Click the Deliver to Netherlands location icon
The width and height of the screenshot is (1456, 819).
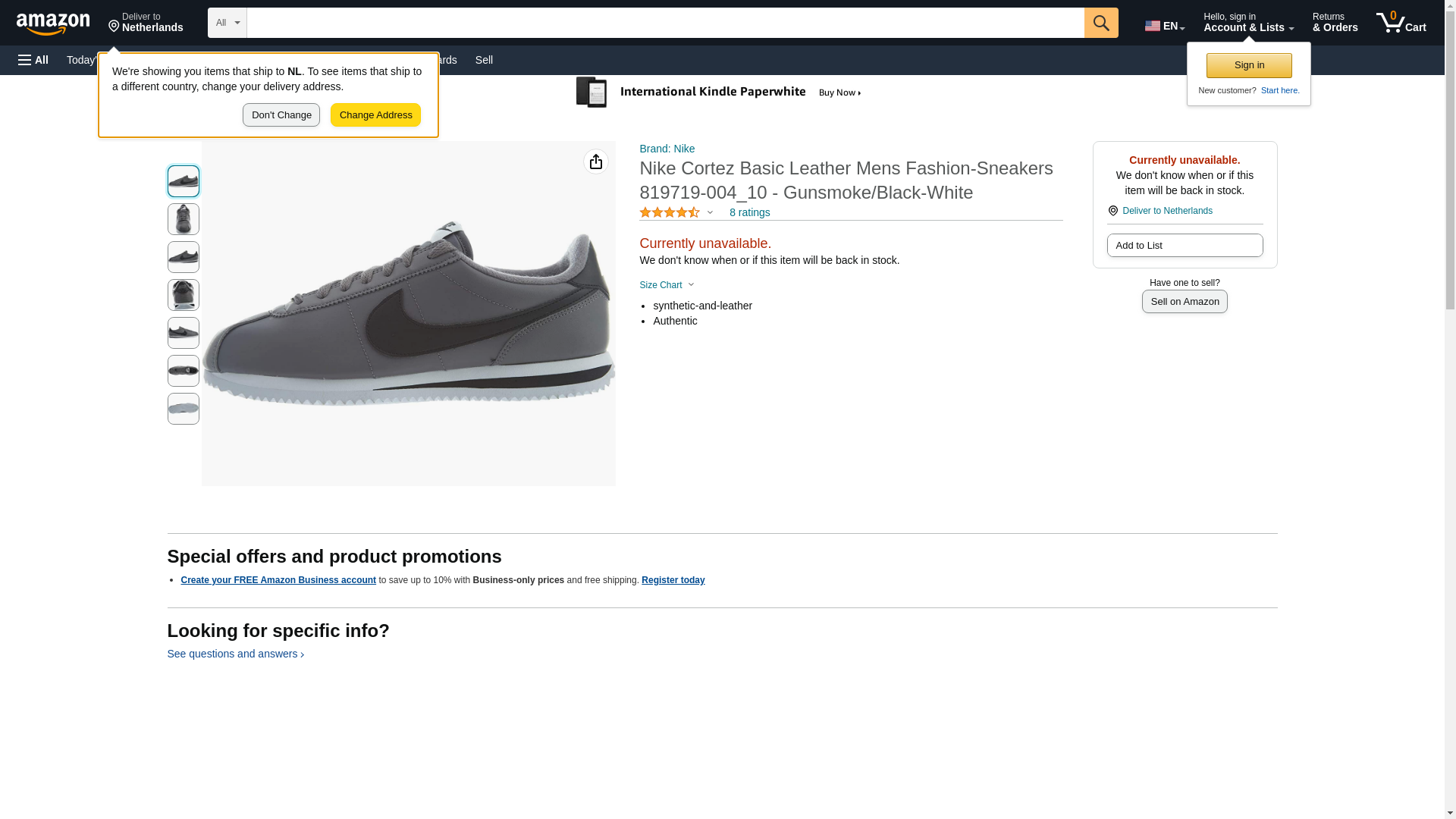click(1112, 211)
